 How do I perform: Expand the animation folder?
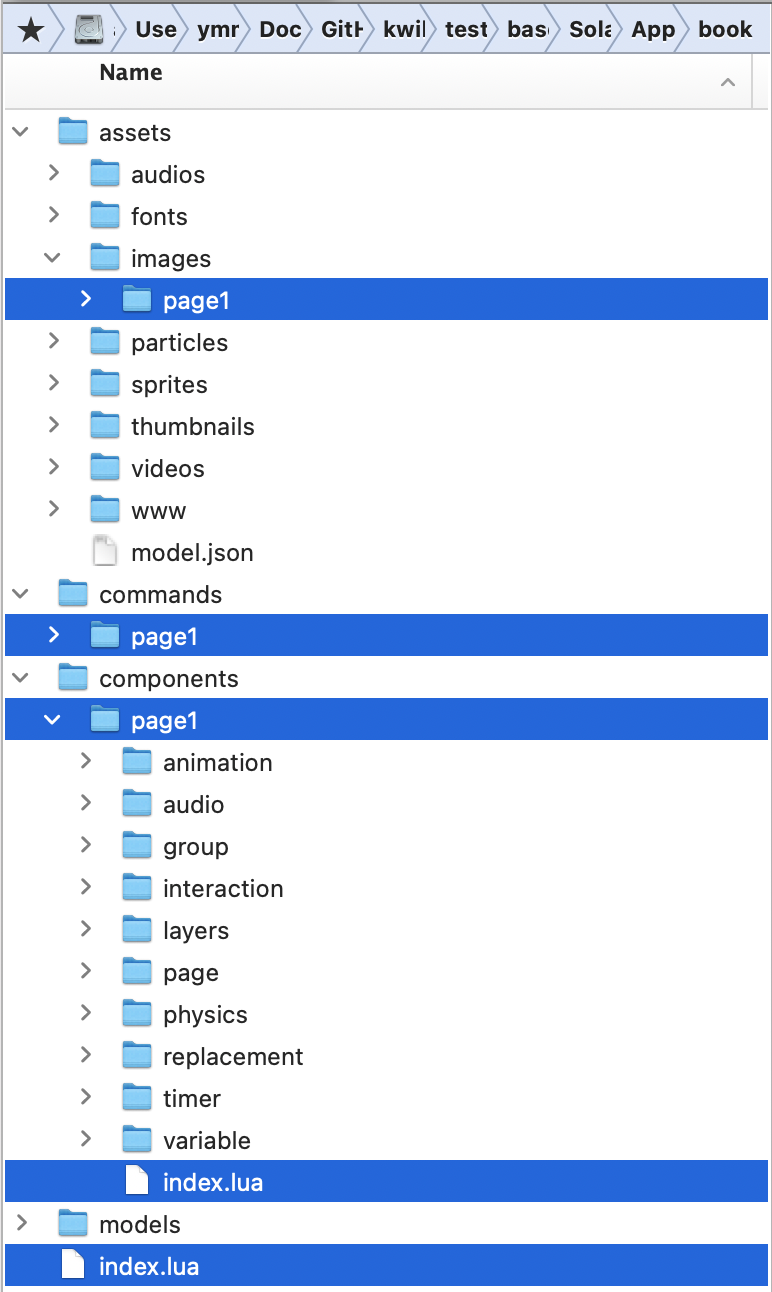coord(86,762)
